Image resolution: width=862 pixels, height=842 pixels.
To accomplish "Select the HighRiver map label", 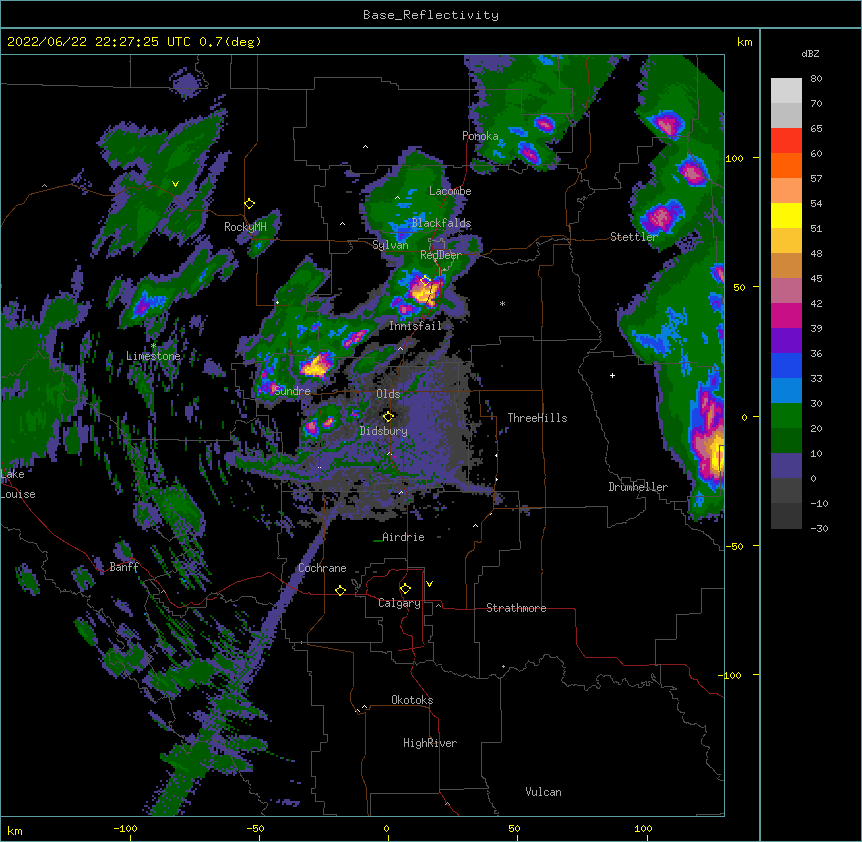I will [x=430, y=743].
